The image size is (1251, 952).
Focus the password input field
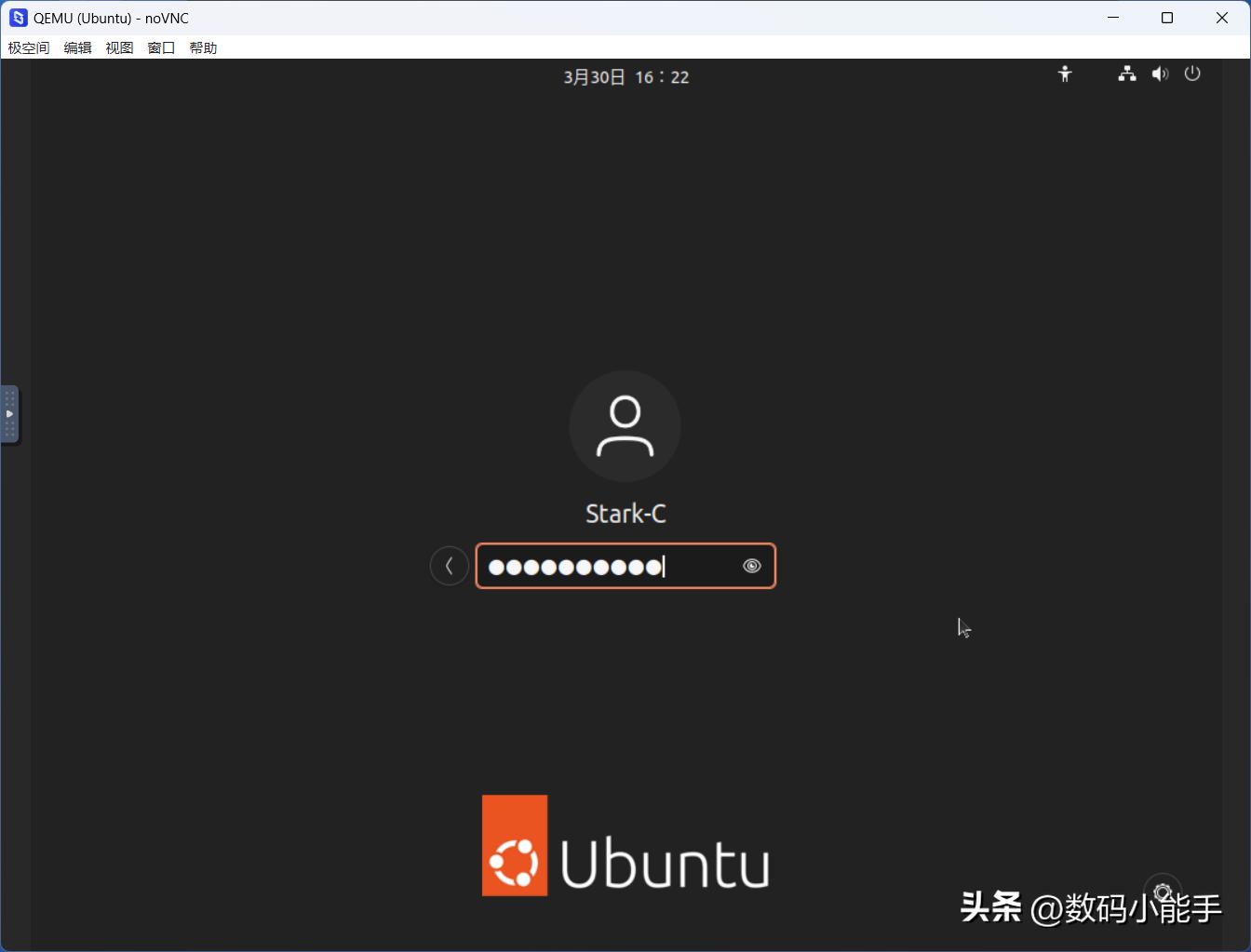coord(625,566)
